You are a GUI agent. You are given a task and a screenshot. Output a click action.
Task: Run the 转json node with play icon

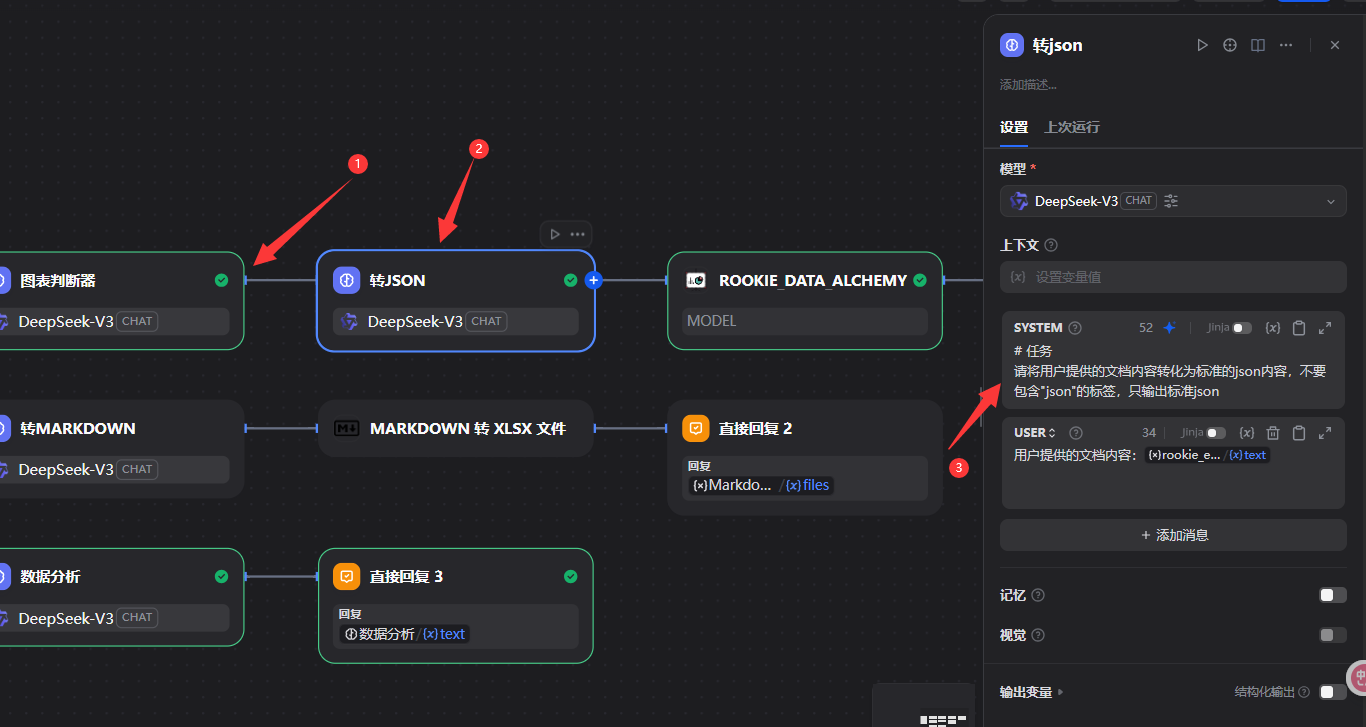(1203, 45)
